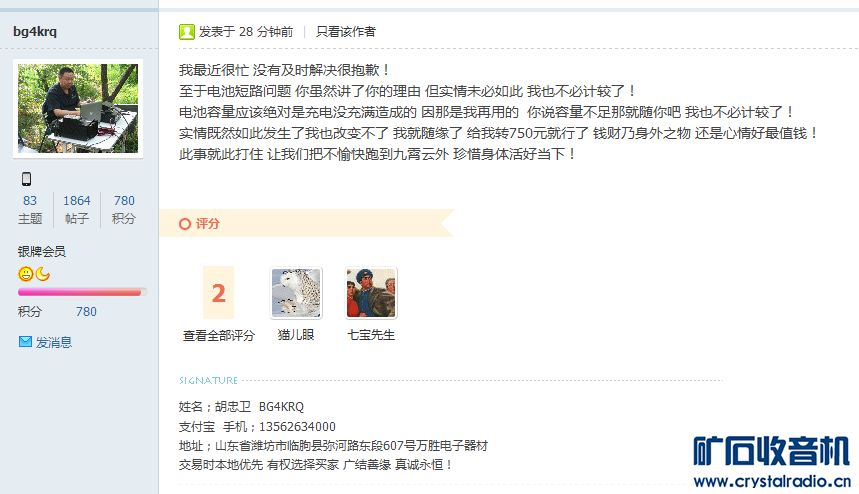Click the smiley face rank icon
Image resolution: width=859 pixels, height=494 pixels.
[26, 274]
